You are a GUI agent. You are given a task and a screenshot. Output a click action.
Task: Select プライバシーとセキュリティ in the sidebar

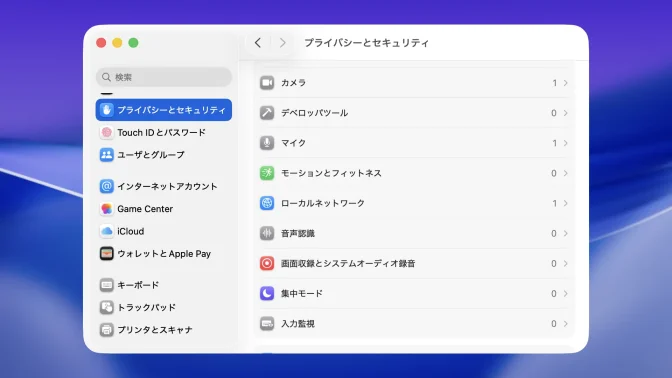164,110
